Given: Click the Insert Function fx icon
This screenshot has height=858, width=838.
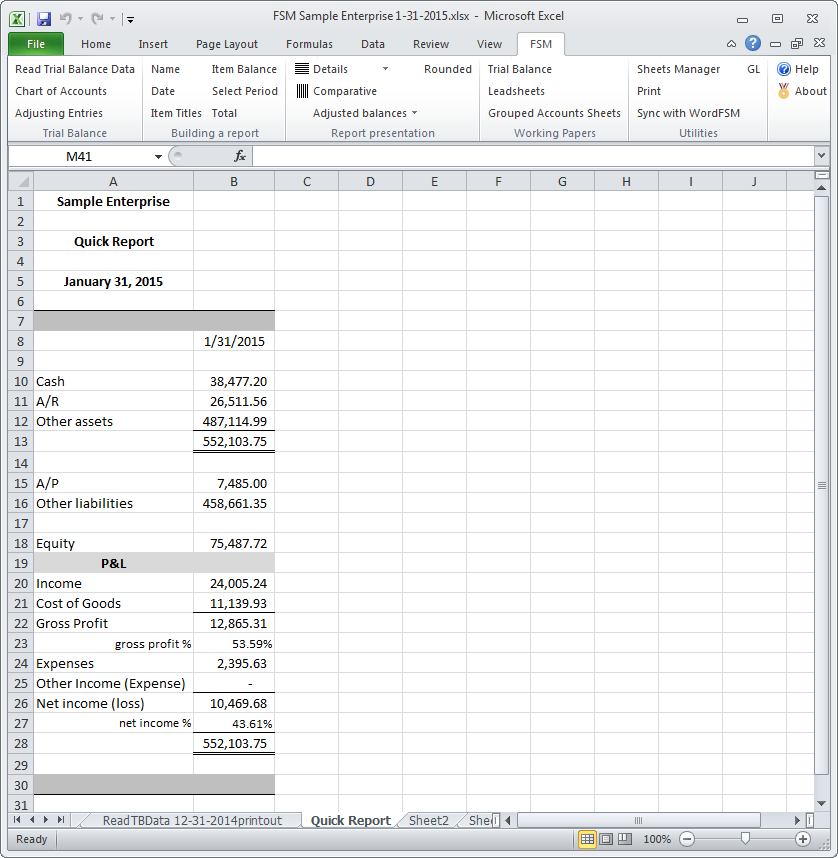Looking at the screenshot, I should (240, 156).
